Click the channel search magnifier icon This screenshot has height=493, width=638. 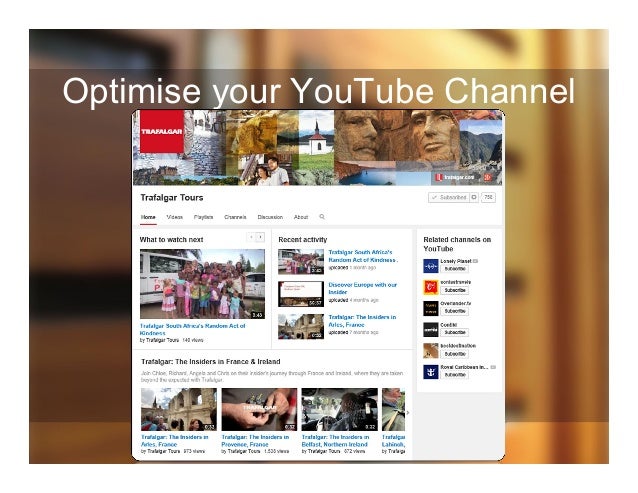point(322,217)
